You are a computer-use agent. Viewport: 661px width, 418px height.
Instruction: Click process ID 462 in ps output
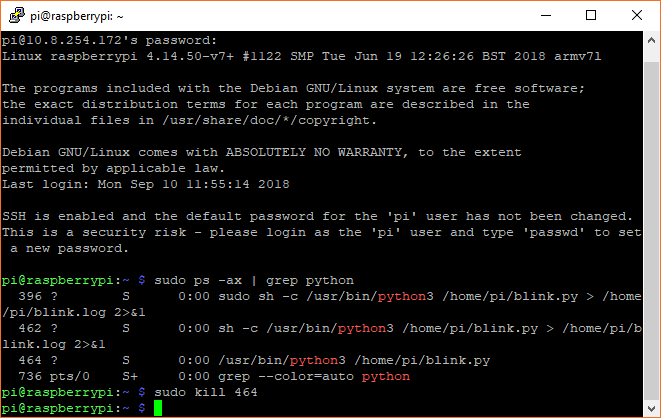(30, 328)
